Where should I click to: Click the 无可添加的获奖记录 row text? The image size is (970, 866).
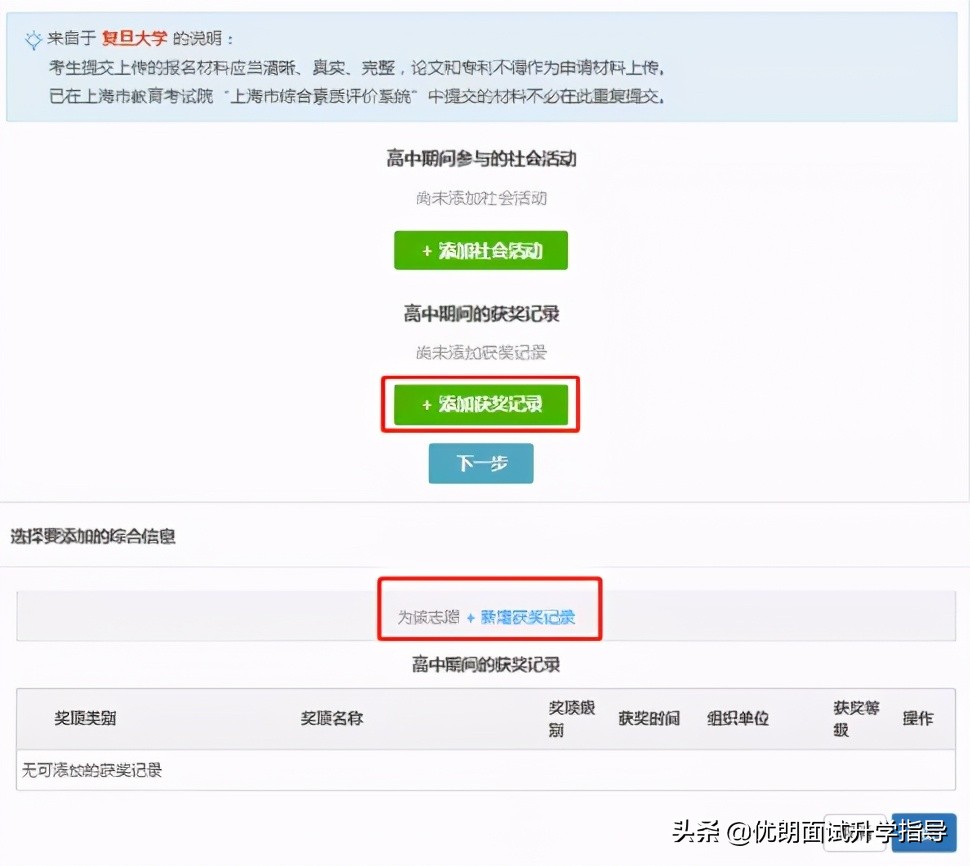click(92, 770)
